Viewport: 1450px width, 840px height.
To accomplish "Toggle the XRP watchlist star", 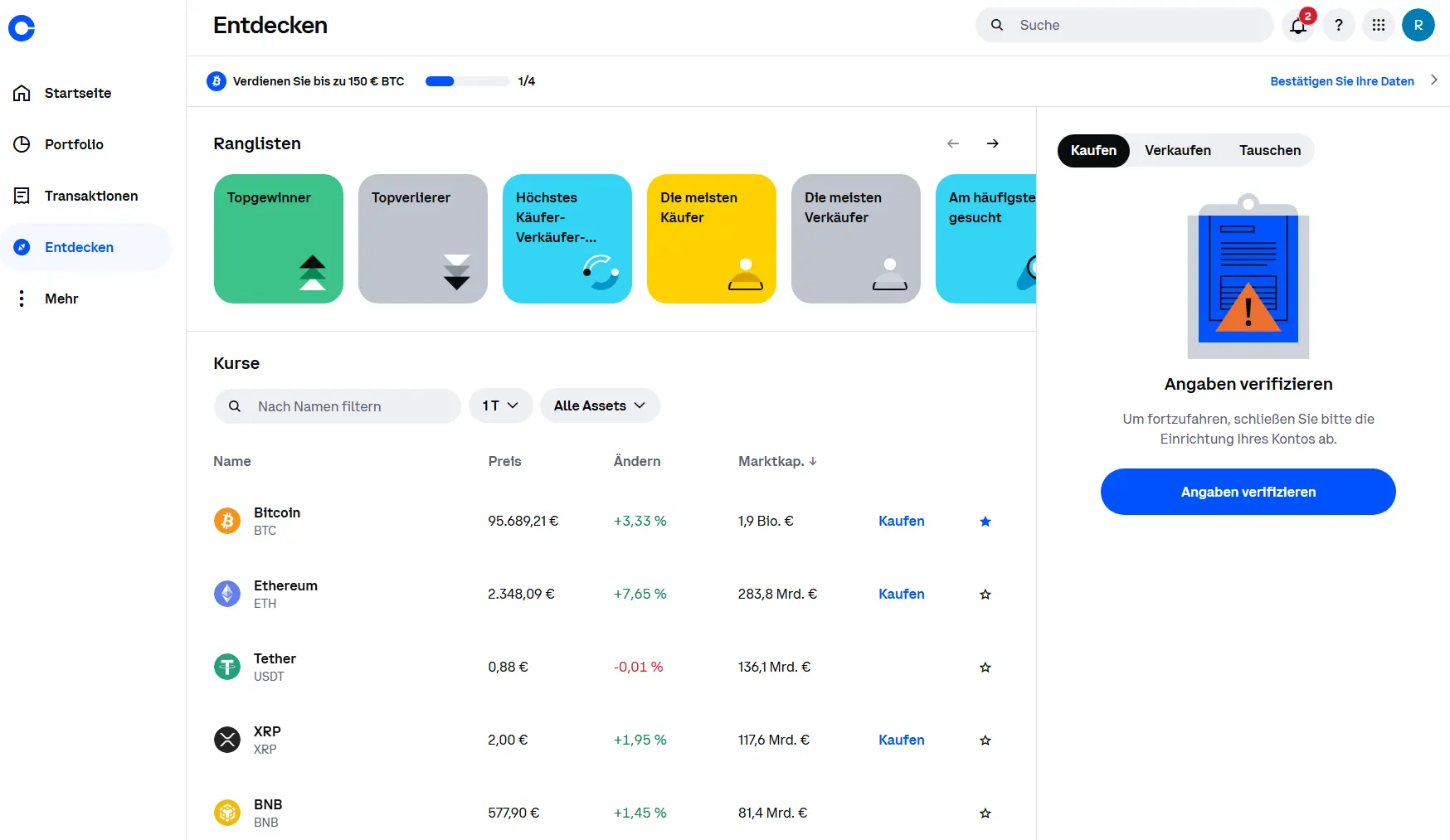I will pos(985,740).
